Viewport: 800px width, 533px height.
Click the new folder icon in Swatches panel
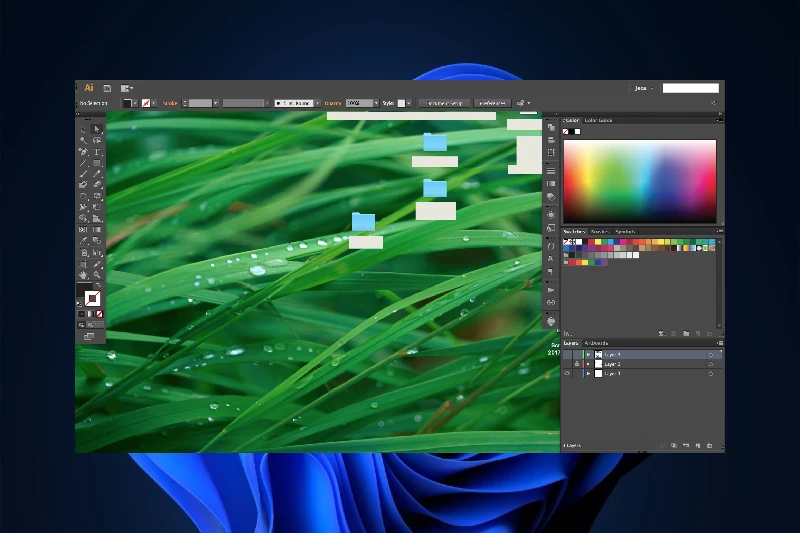[686, 332]
